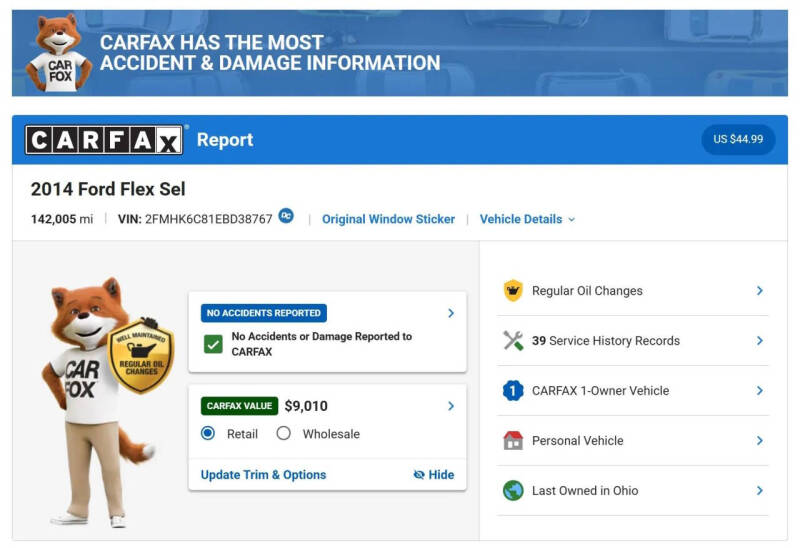The width and height of the screenshot is (800, 548).
Task: Click the globe icon for Last Owned in Ohio
Action: [513, 491]
